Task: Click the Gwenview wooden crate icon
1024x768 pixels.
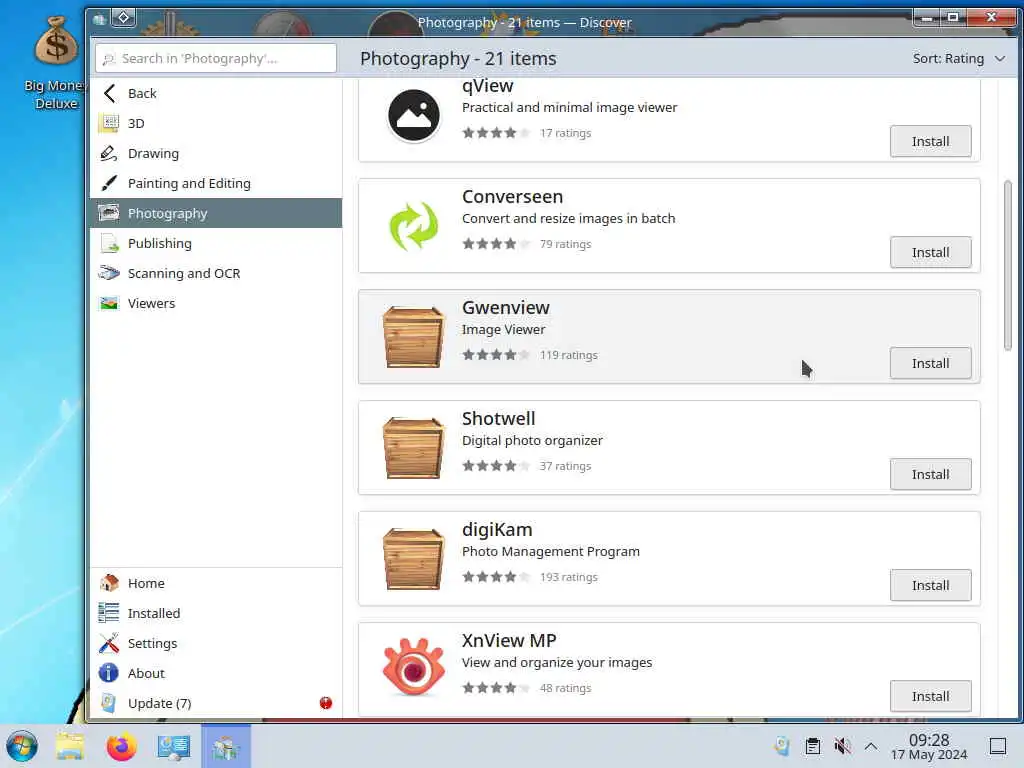Action: [413, 337]
